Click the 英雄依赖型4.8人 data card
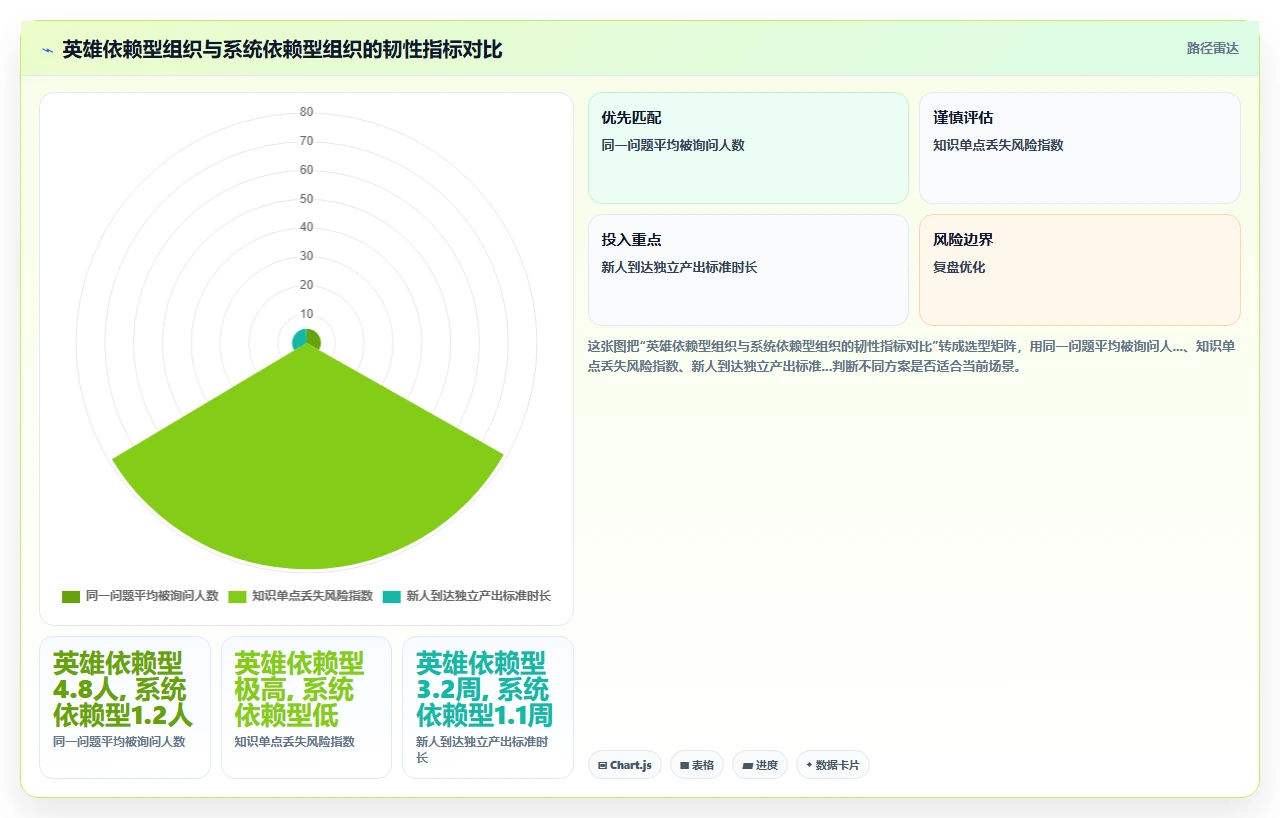Screen dimensions: 1280x818 click(125, 707)
